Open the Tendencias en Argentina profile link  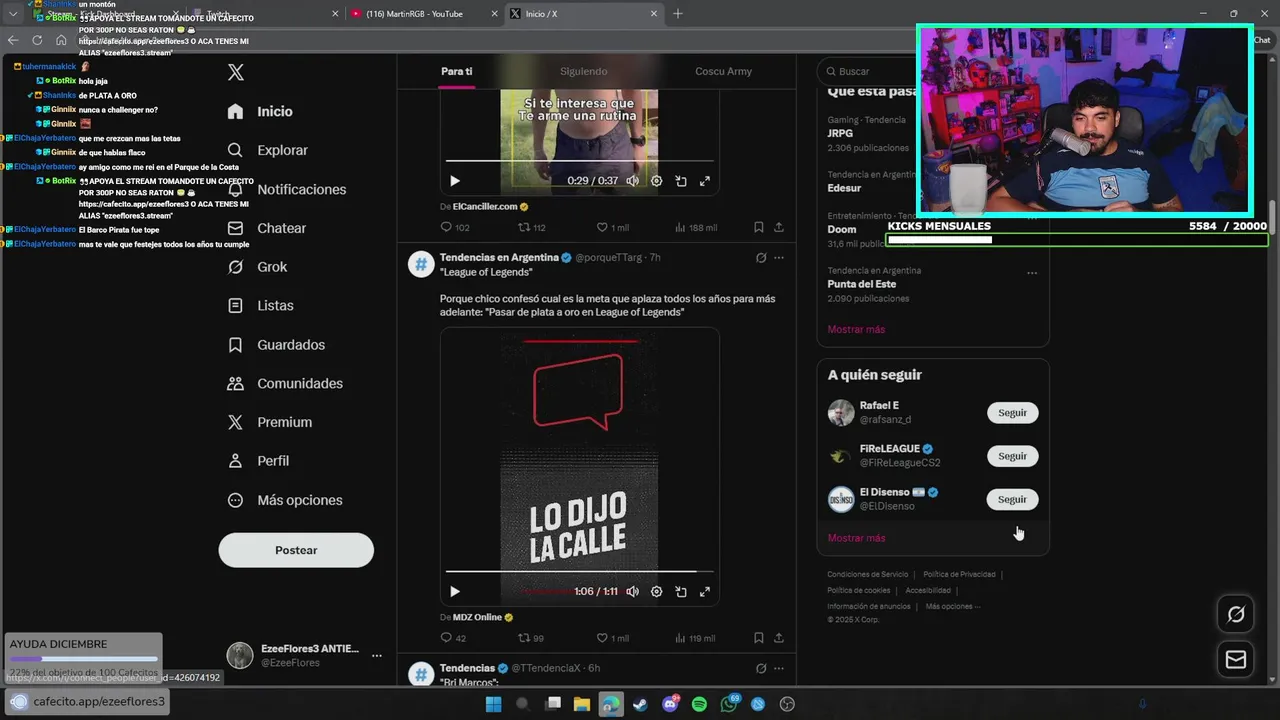point(499,258)
